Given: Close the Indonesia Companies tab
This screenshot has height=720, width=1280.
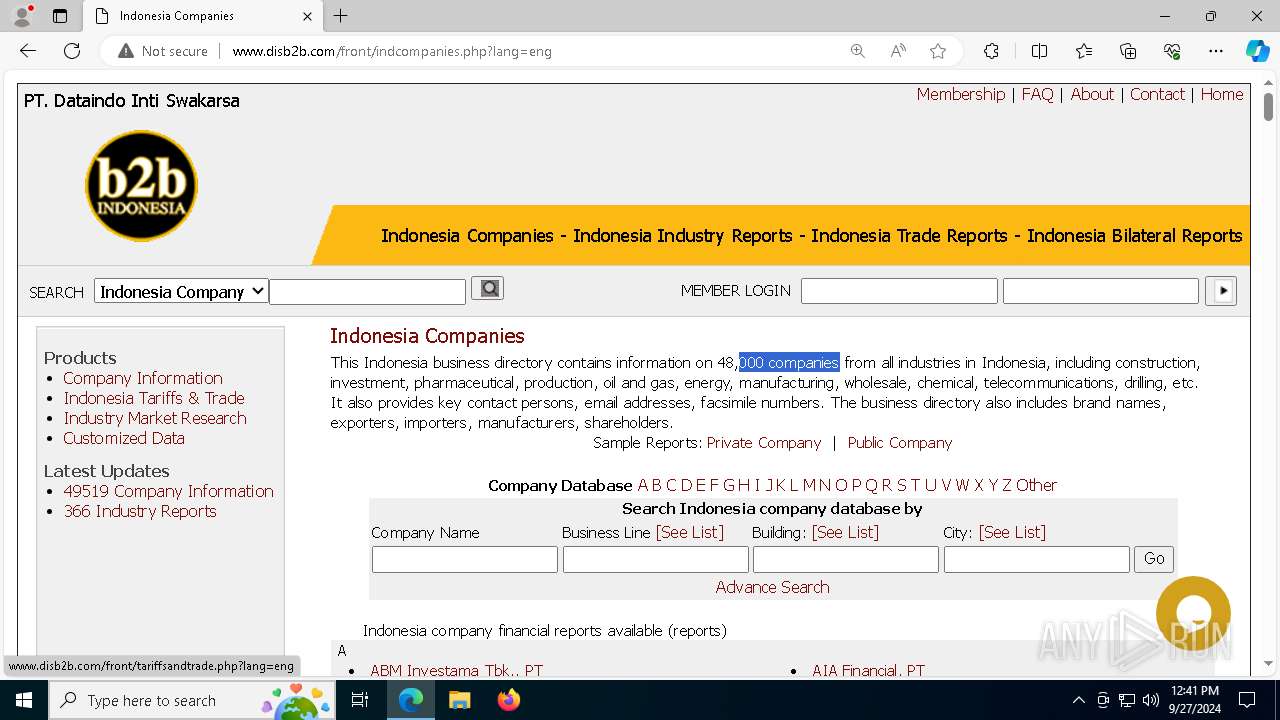Looking at the screenshot, I should [307, 16].
